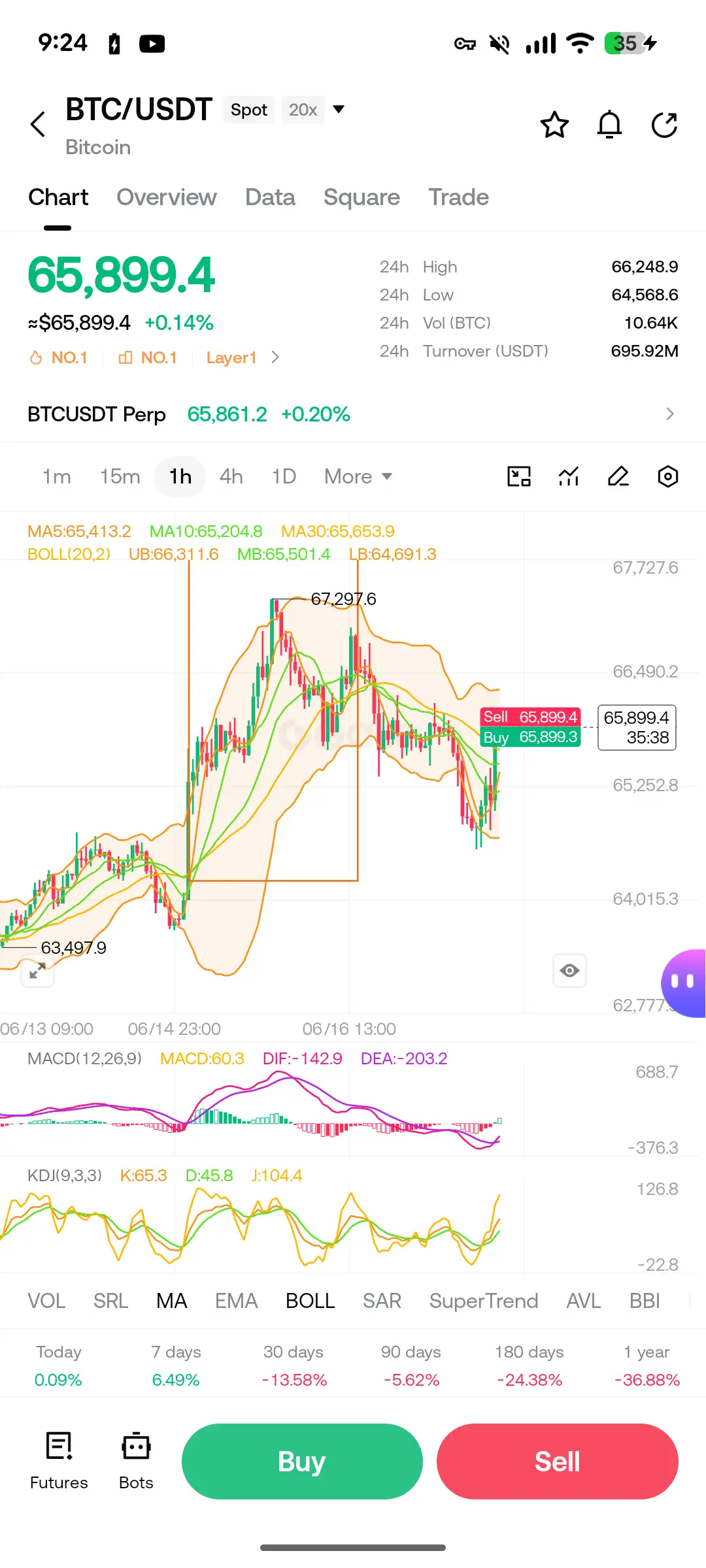
Task: Expand More timeframes dropdown
Action: pyautogui.click(x=358, y=476)
